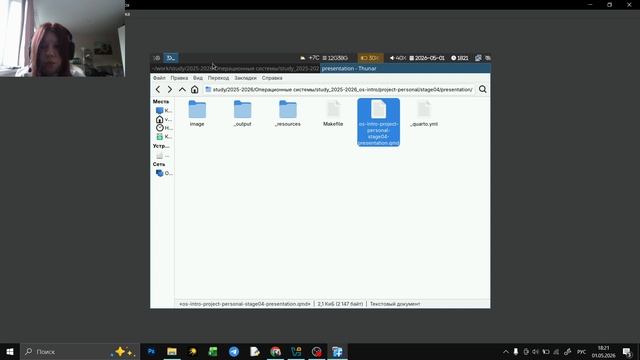The width and height of the screenshot is (640, 360).
Task: Click the volume 40% indicator in the status bar
Action: tap(398, 58)
